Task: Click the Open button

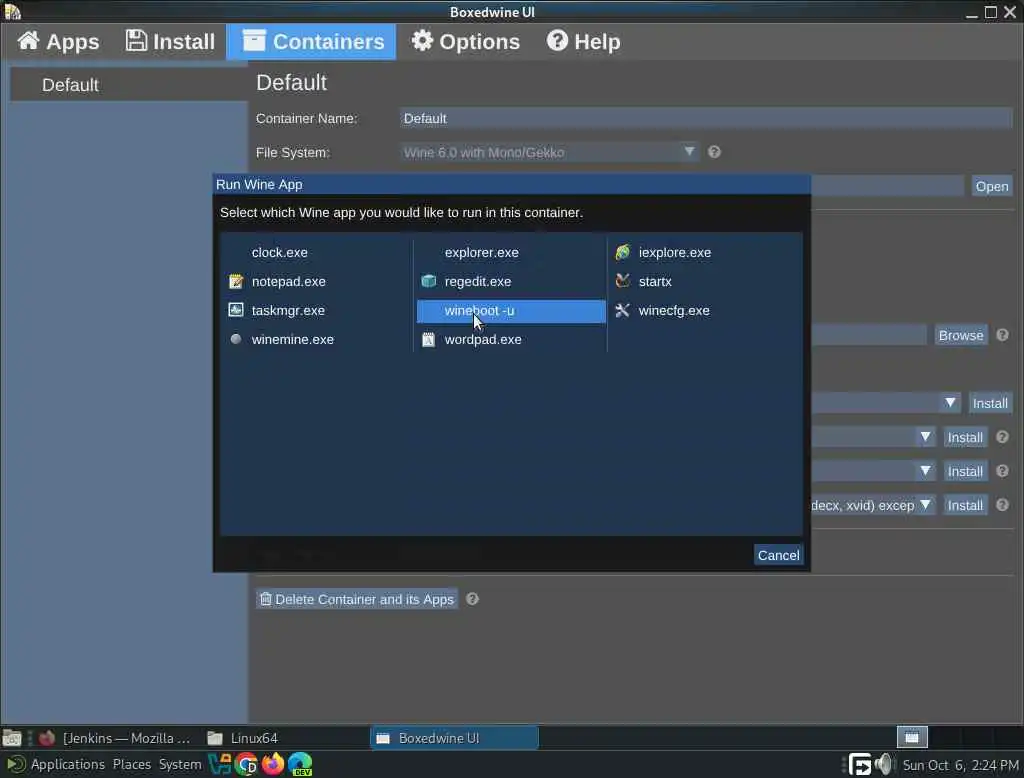Action: [991, 186]
